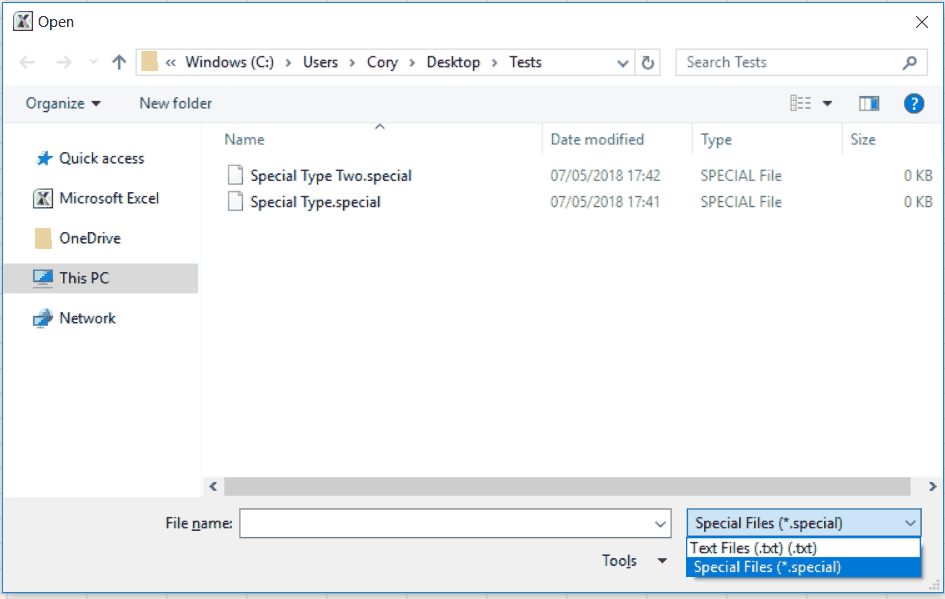Image resolution: width=945 pixels, height=599 pixels.
Task: Open the Help question mark icon
Action: 914,103
